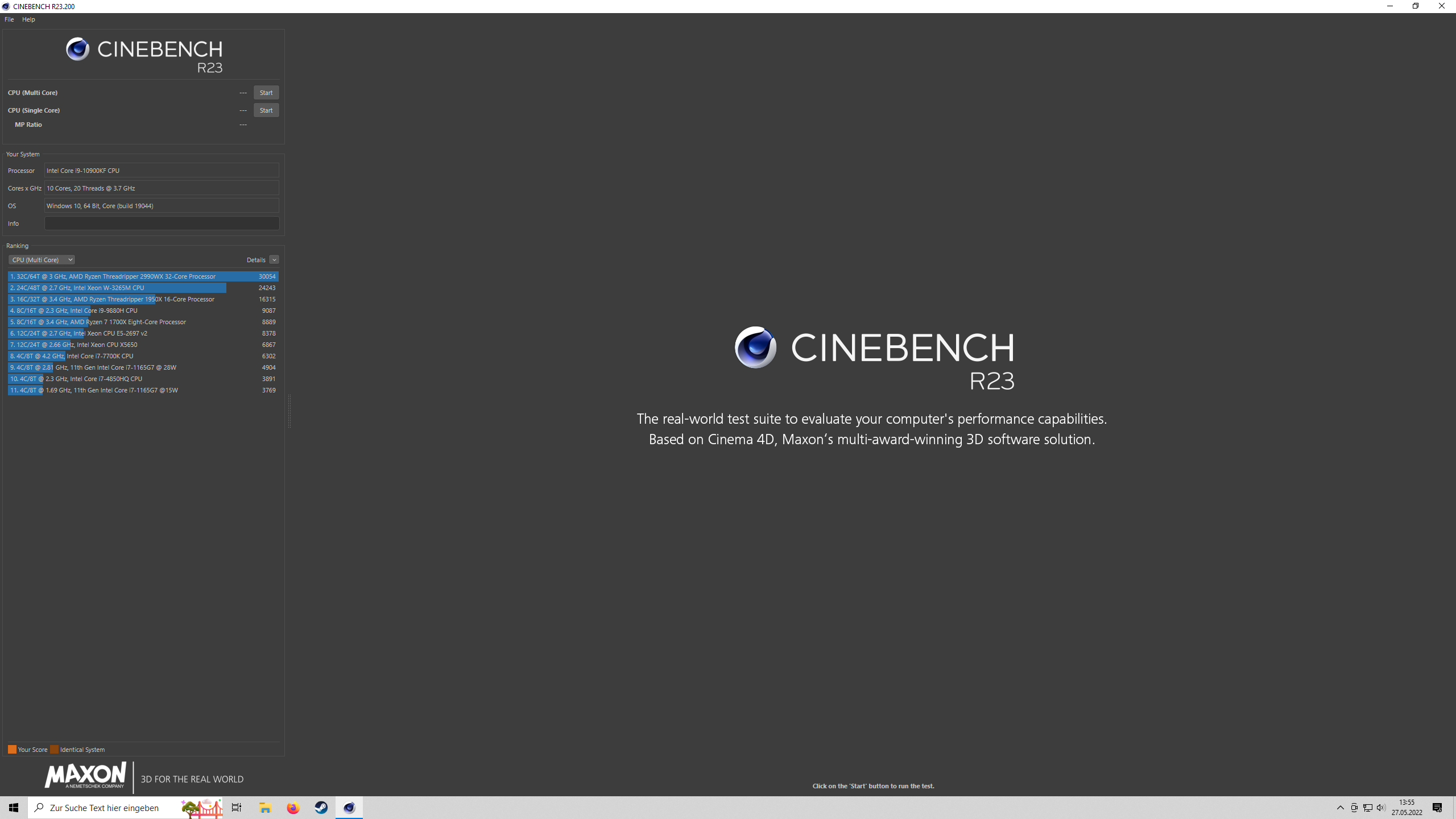Click the orange Your Score swatch
The height and width of the screenshot is (819, 1456).
click(12, 749)
